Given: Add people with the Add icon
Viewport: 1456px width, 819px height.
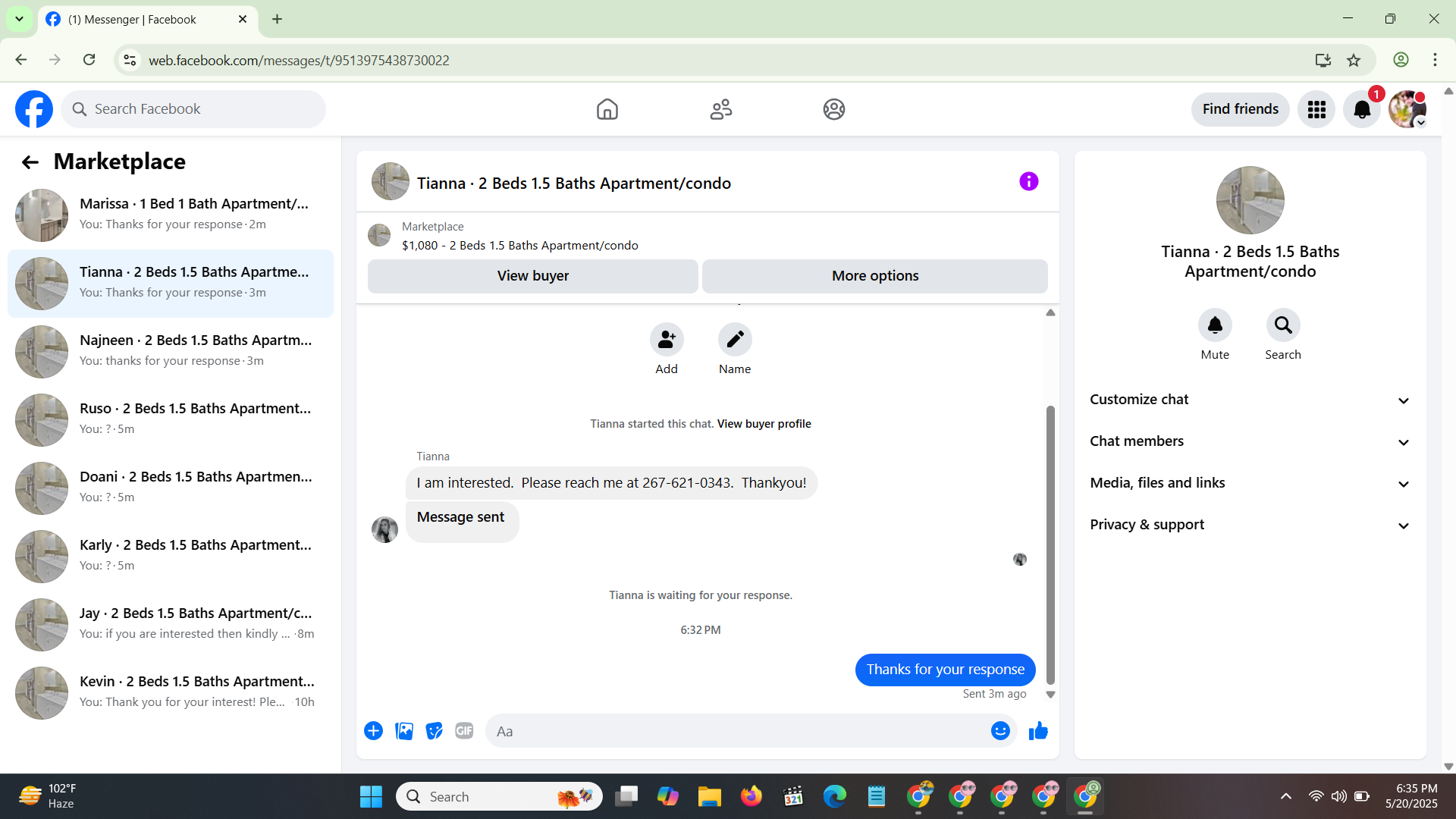Looking at the screenshot, I should pos(667,340).
